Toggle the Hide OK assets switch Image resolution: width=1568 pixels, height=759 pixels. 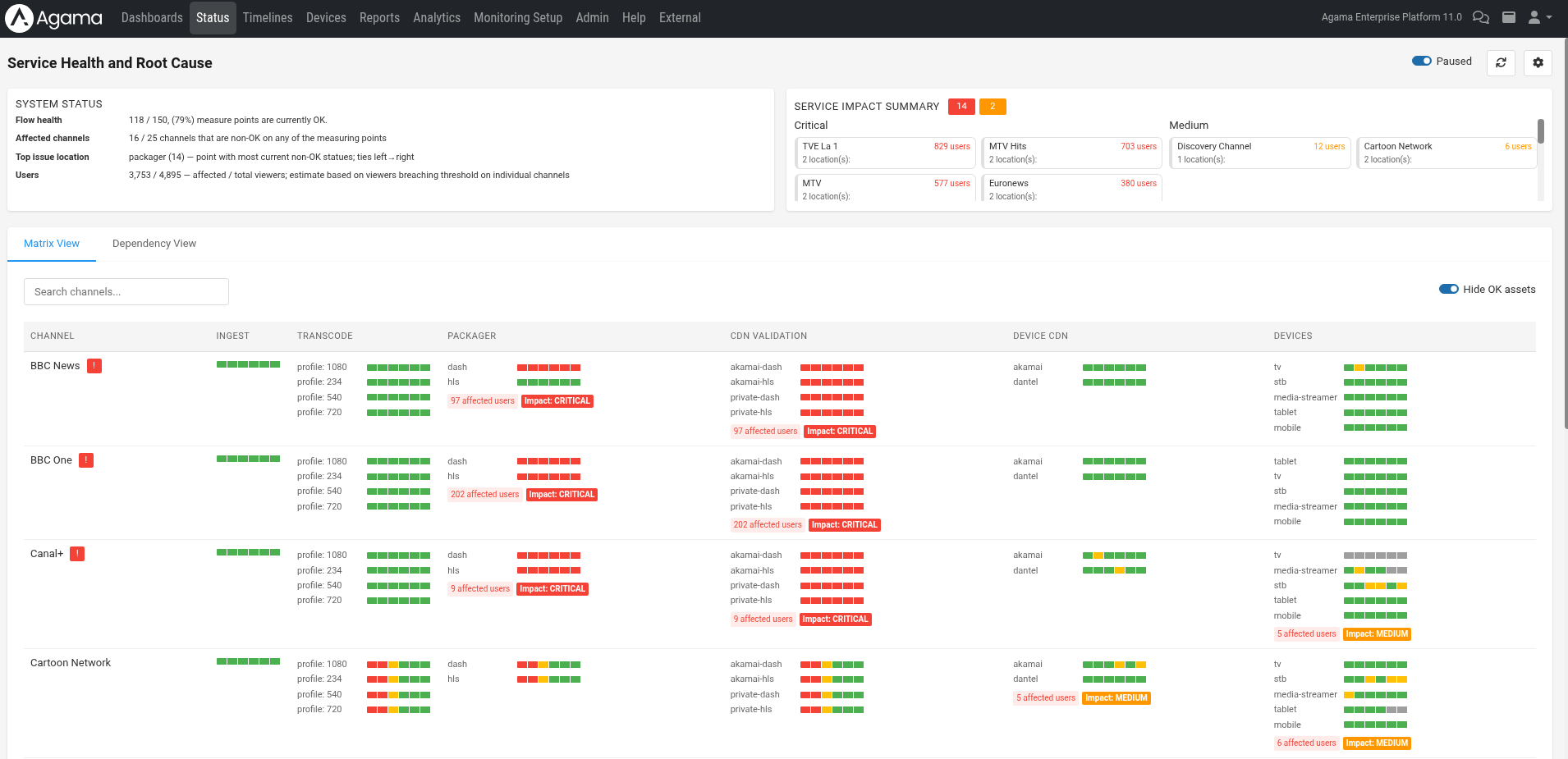1448,289
